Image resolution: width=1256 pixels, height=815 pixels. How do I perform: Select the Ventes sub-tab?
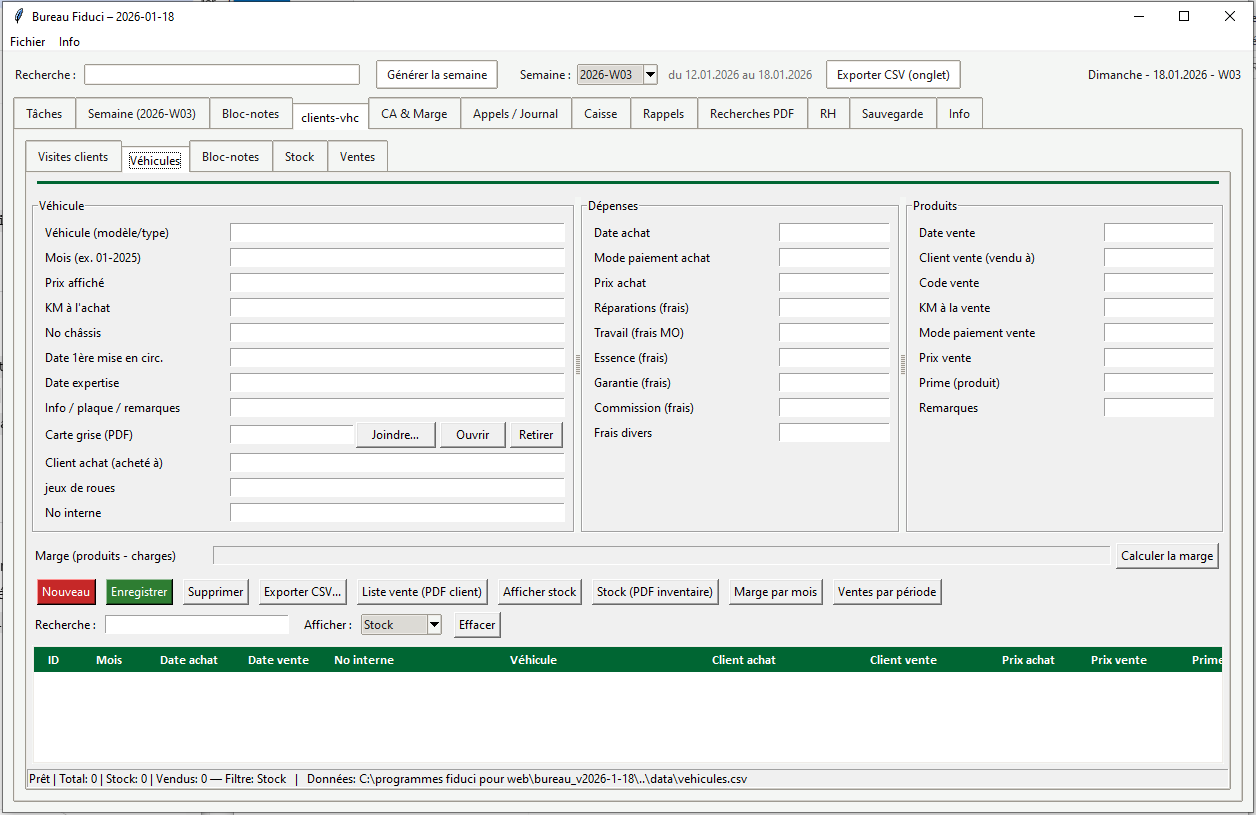coord(357,157)
